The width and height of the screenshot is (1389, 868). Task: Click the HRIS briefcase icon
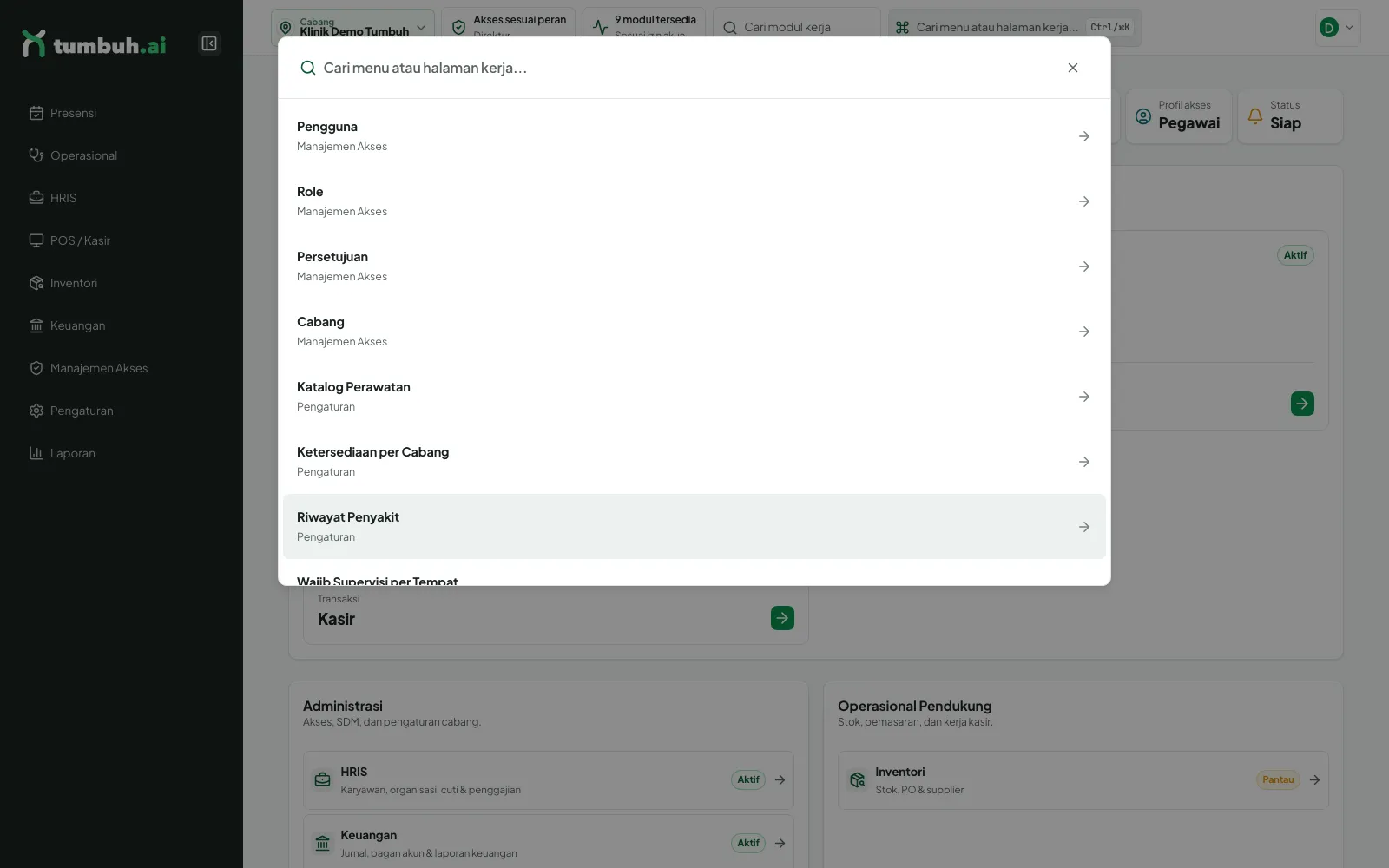[x=36, y=198]
